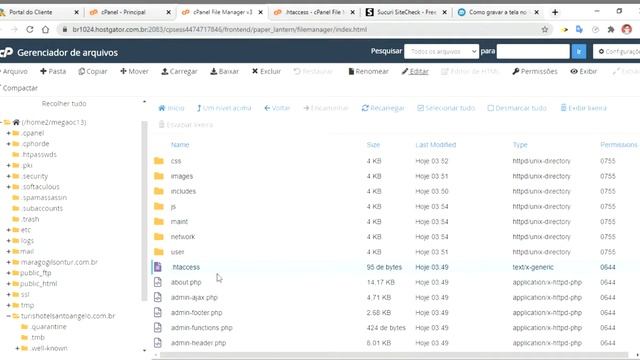Screen dimensions: 640x360
Task: Select the .trash folder in tree
Action: tap(30, 219)
